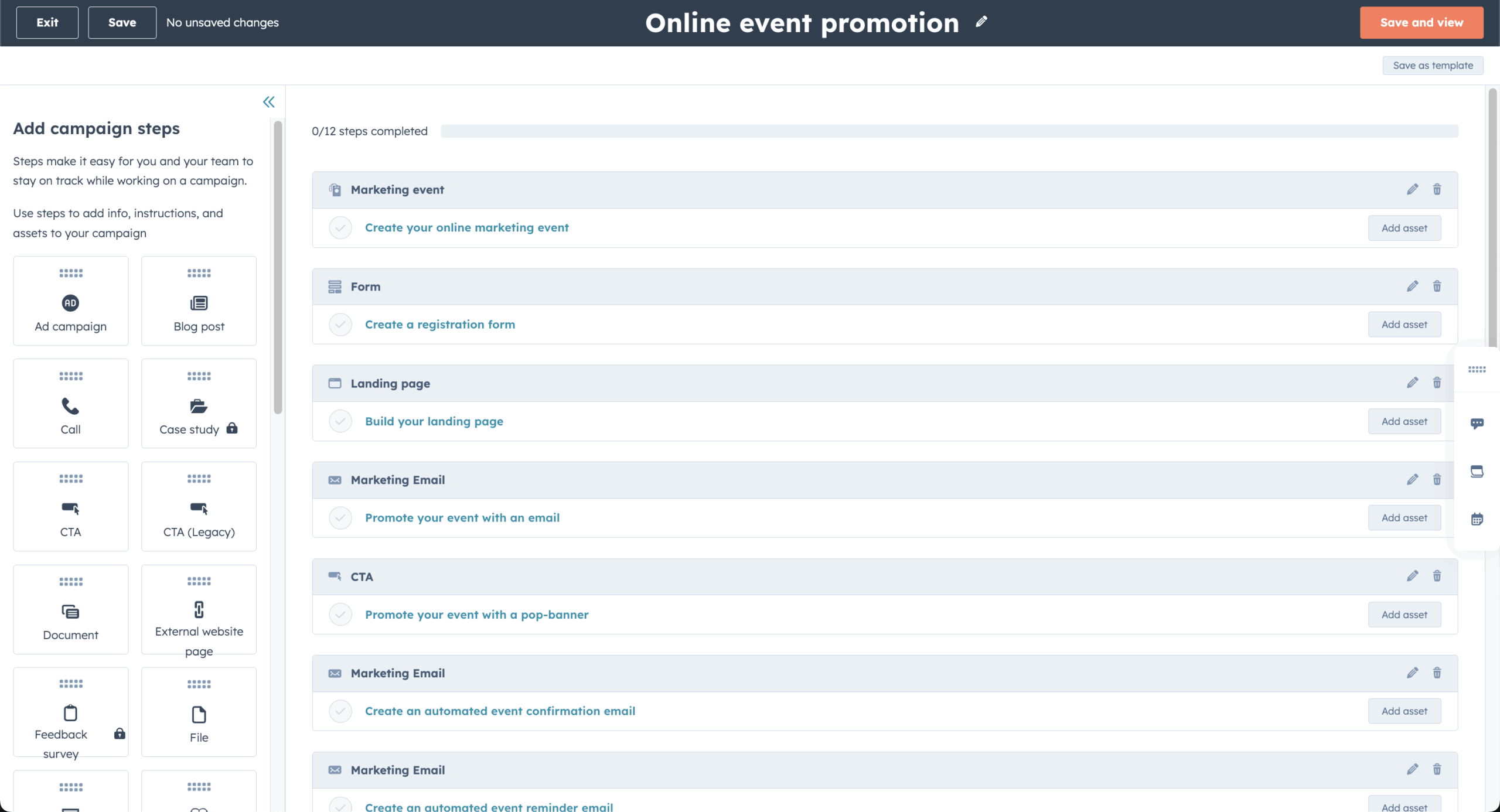Select the Ad campaign step card
This screenshot has width=1500, height=812.
click(71, 301)
